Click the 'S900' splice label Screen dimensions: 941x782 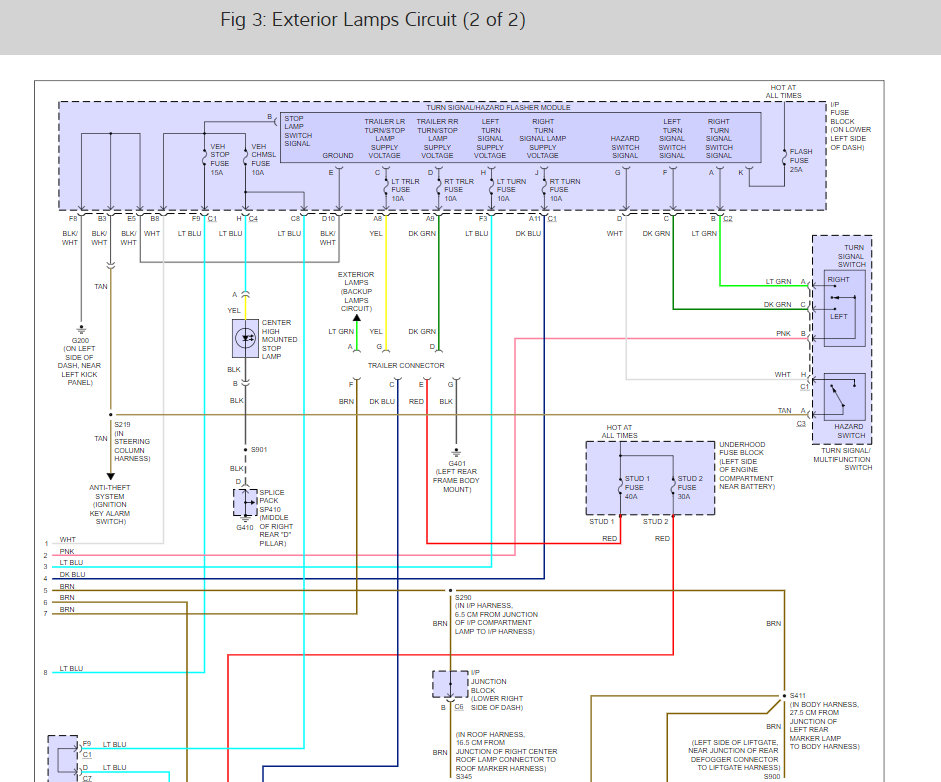pyautogui.click(x=772, y=777)
